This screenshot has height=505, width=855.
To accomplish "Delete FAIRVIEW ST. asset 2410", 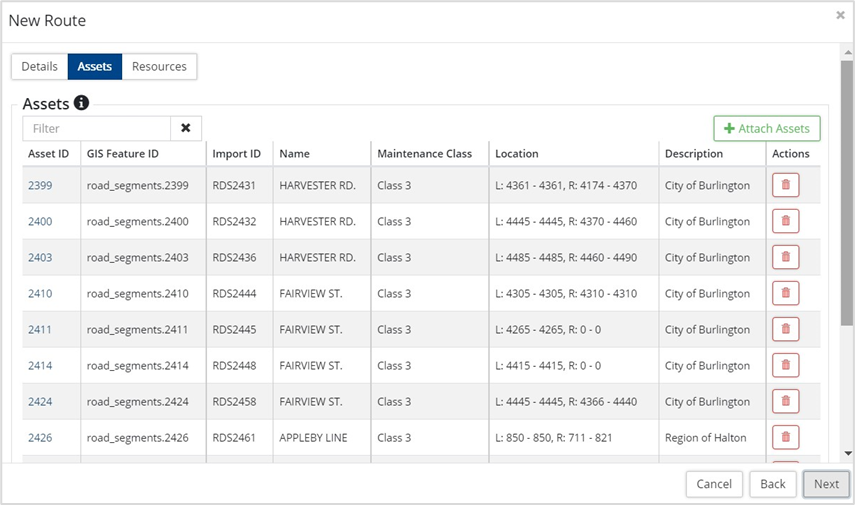I will click(785, 294).
